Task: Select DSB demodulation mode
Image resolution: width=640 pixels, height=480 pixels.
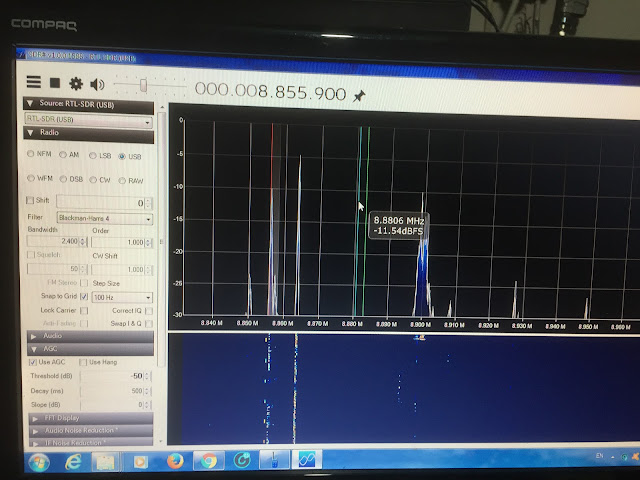Action: (x=71, y=179)
